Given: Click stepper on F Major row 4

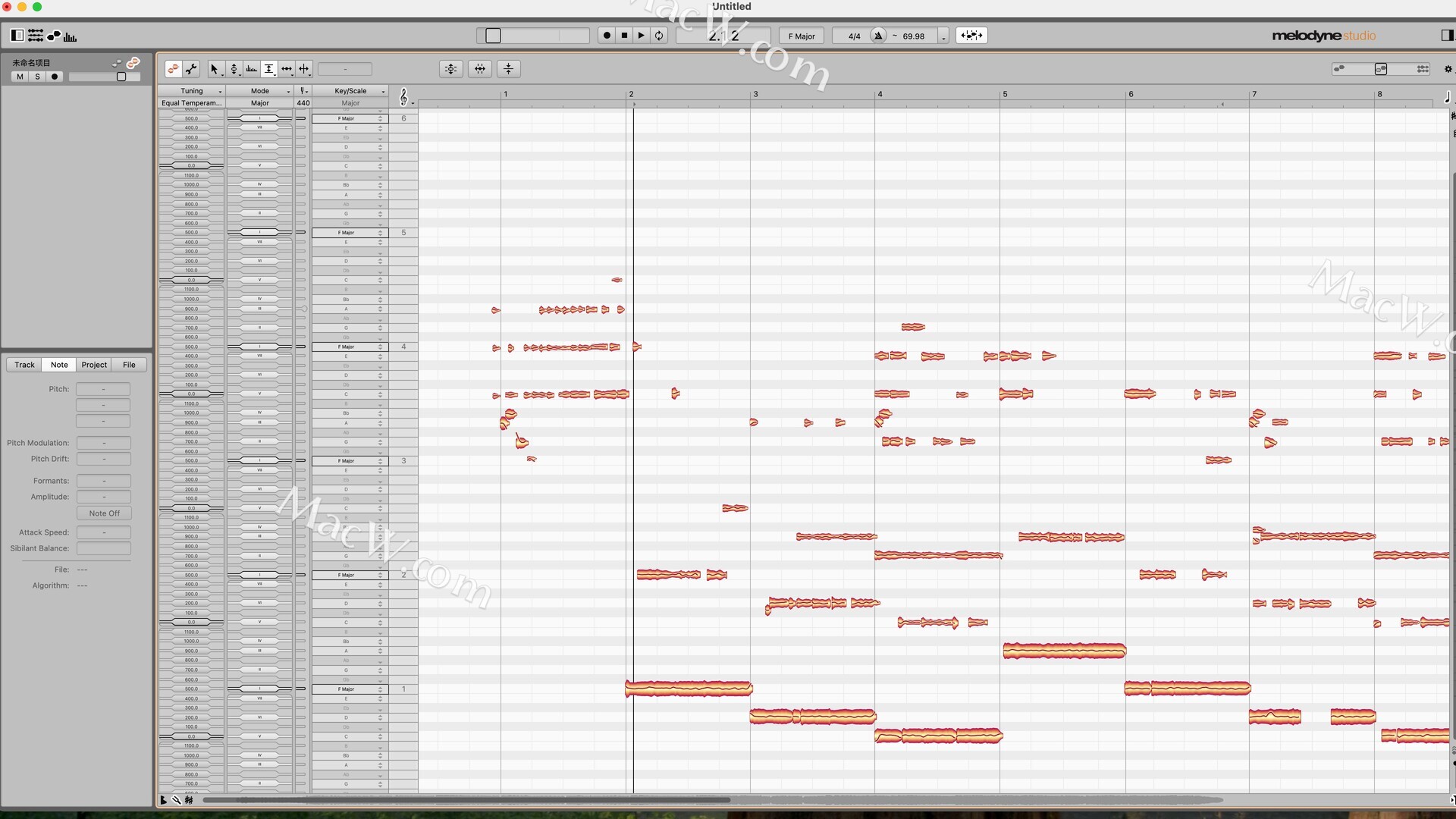Looking at the screenshot, I should (x=381, y=347).
